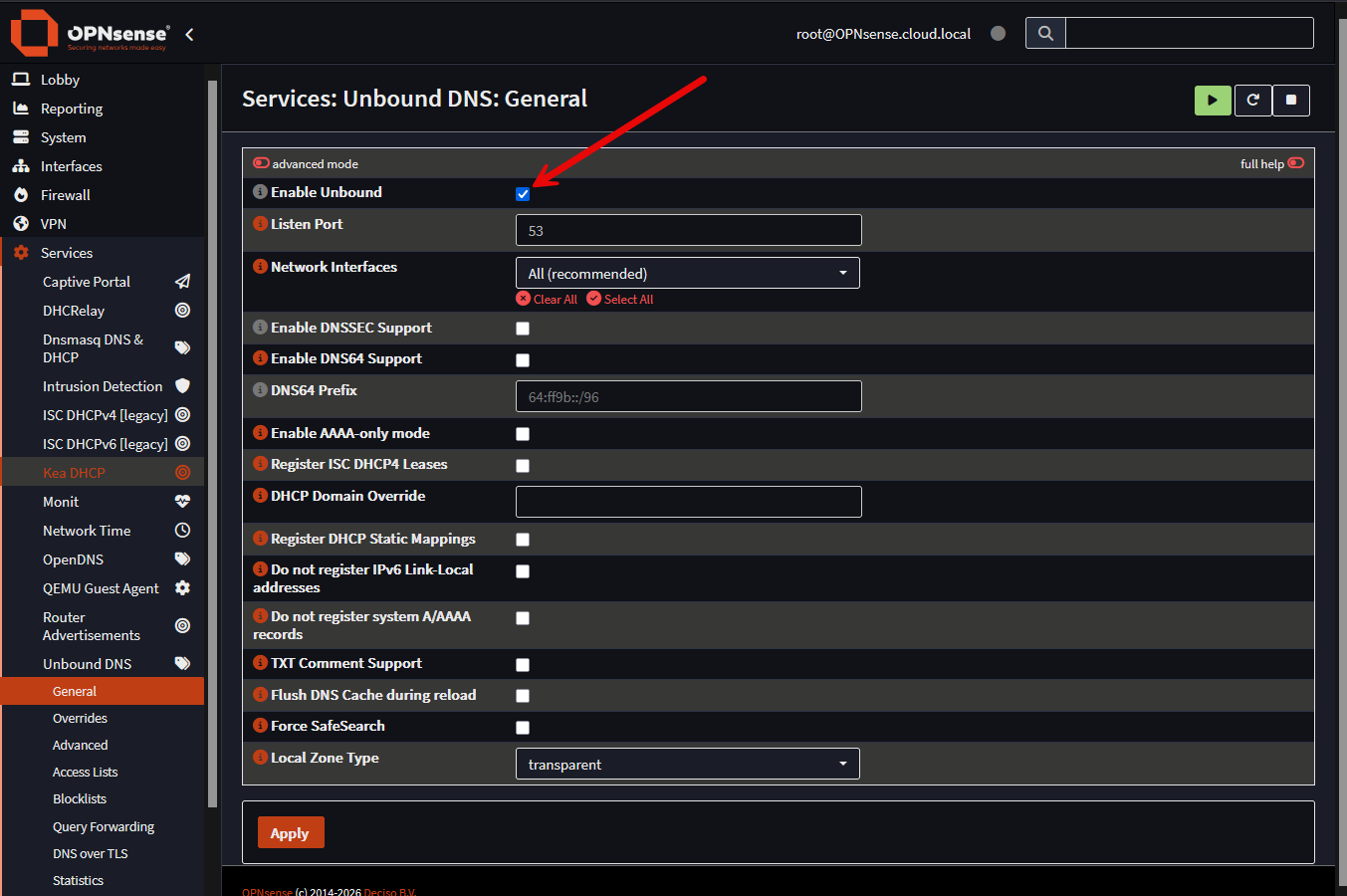Open the Kea DHCP menu item
Screen dimensions: 1347x896
(104, 473)
